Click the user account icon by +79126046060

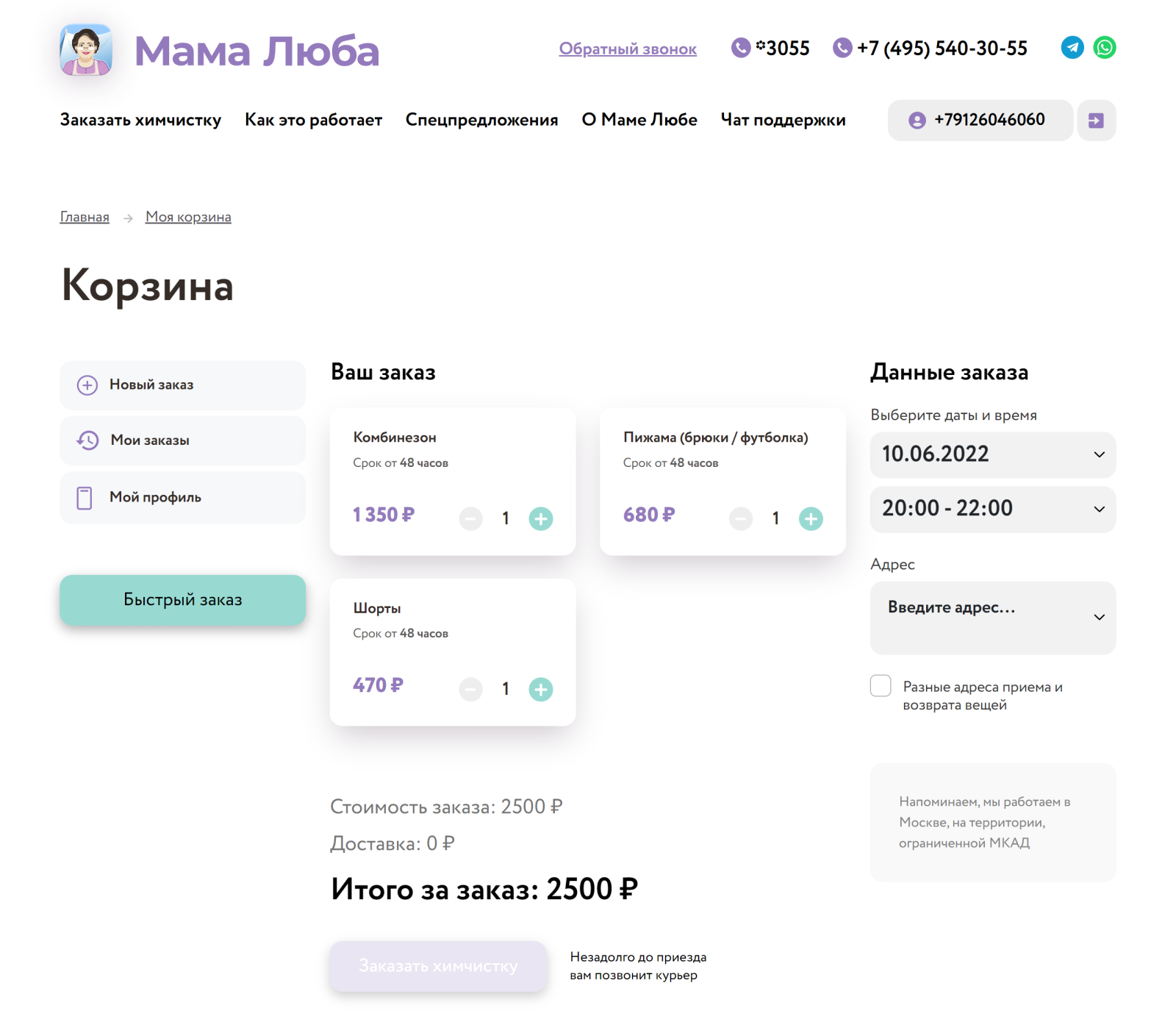point(917,121)
